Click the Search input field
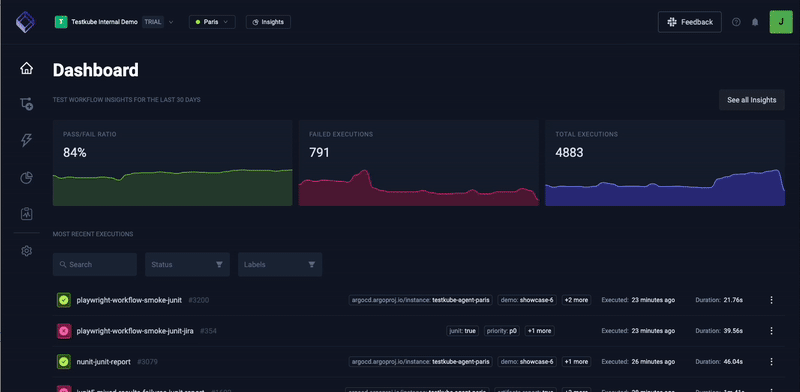This screenshot has width=800, height=392. [95, 264]
